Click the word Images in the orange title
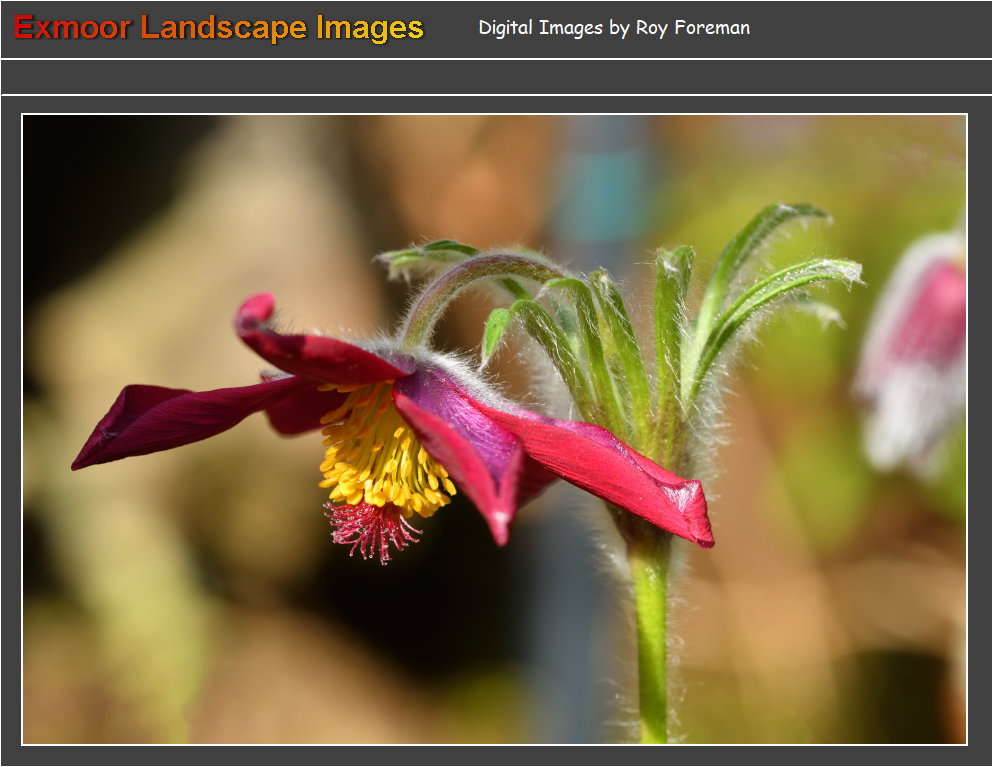The height and width of the screenshot is (767, 993). (370, 28)
